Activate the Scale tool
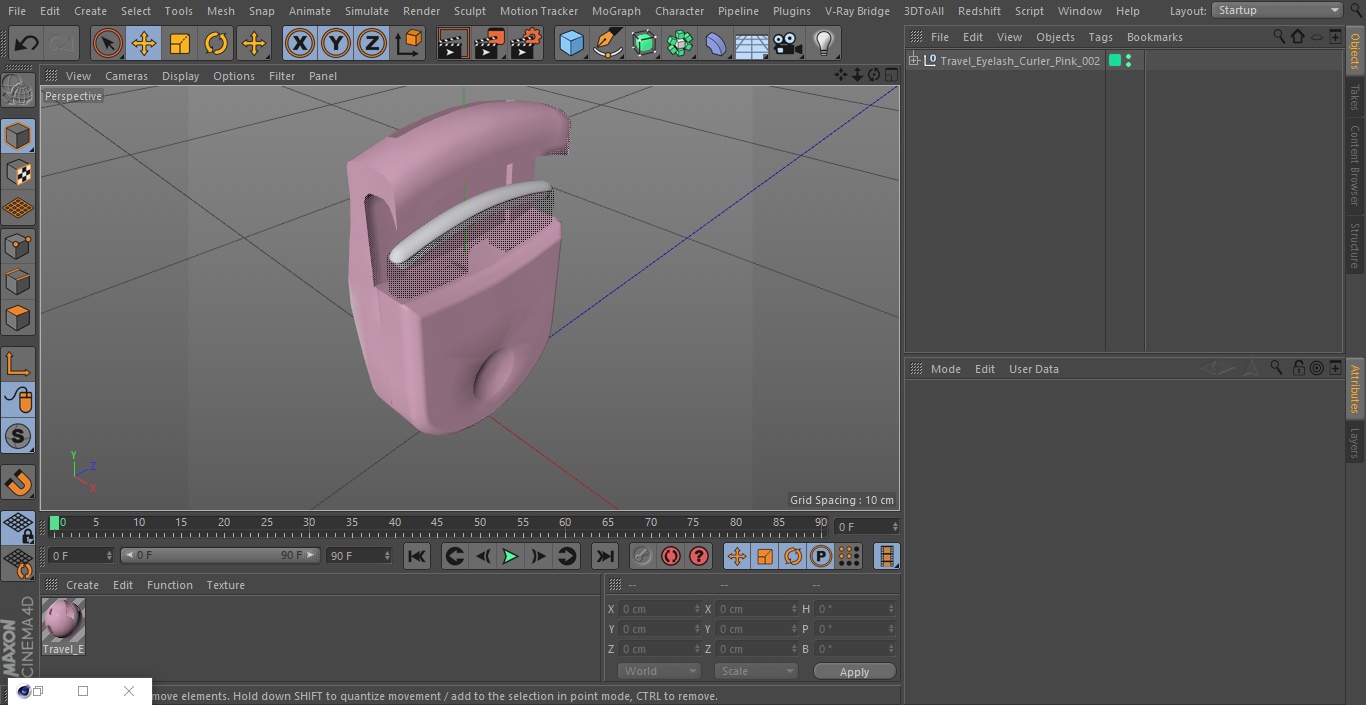The width and height of the screenshot is (1366, 705). pos(180,43)
